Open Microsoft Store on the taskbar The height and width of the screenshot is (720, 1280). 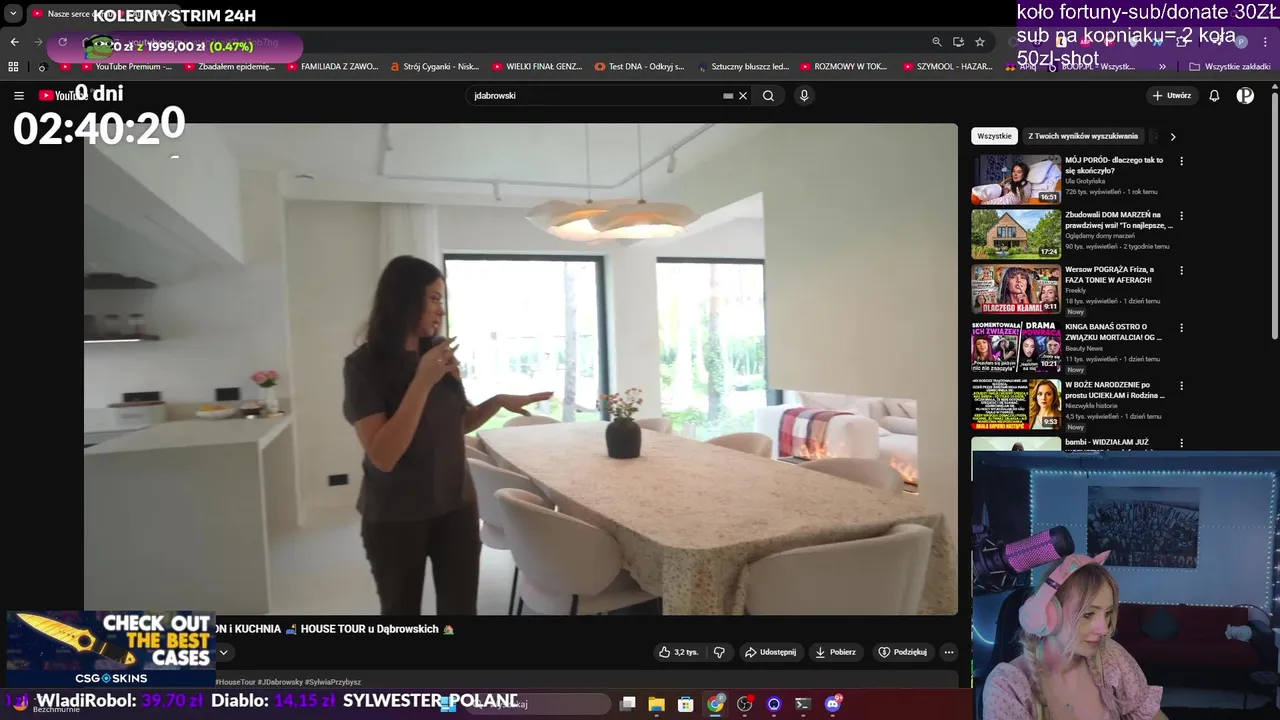point(685,704)
